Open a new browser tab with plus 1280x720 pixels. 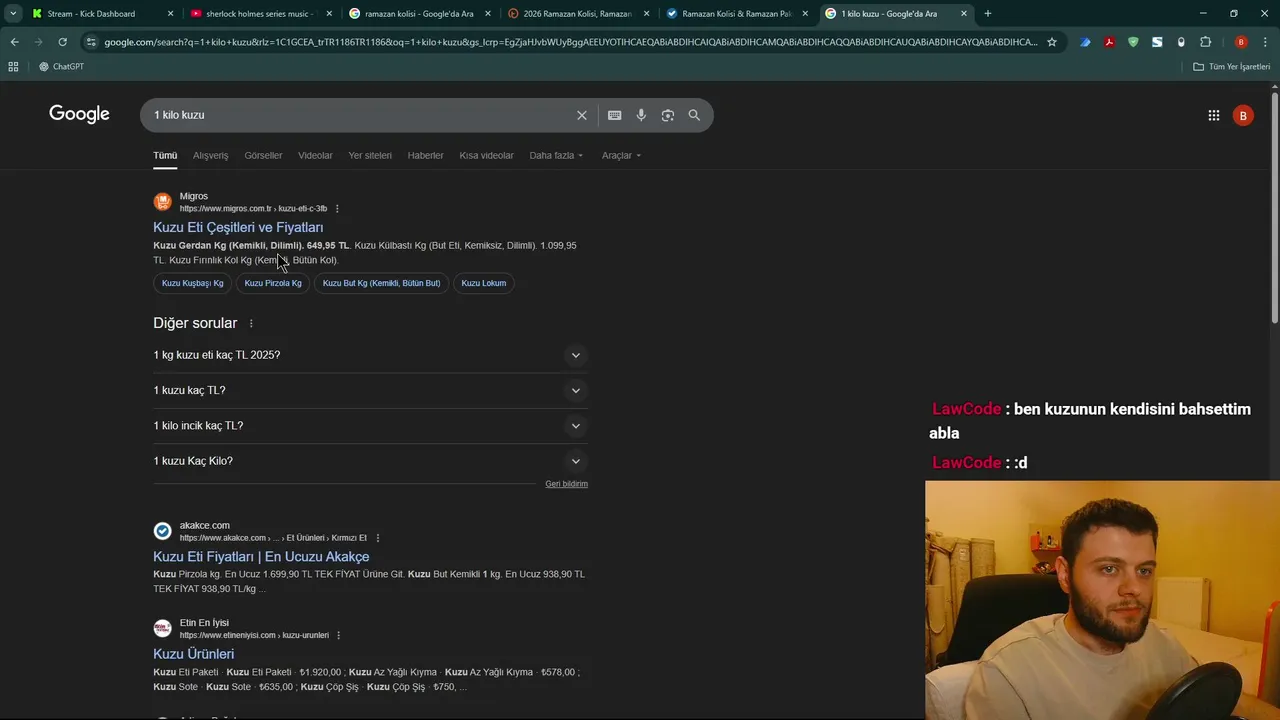988,13
